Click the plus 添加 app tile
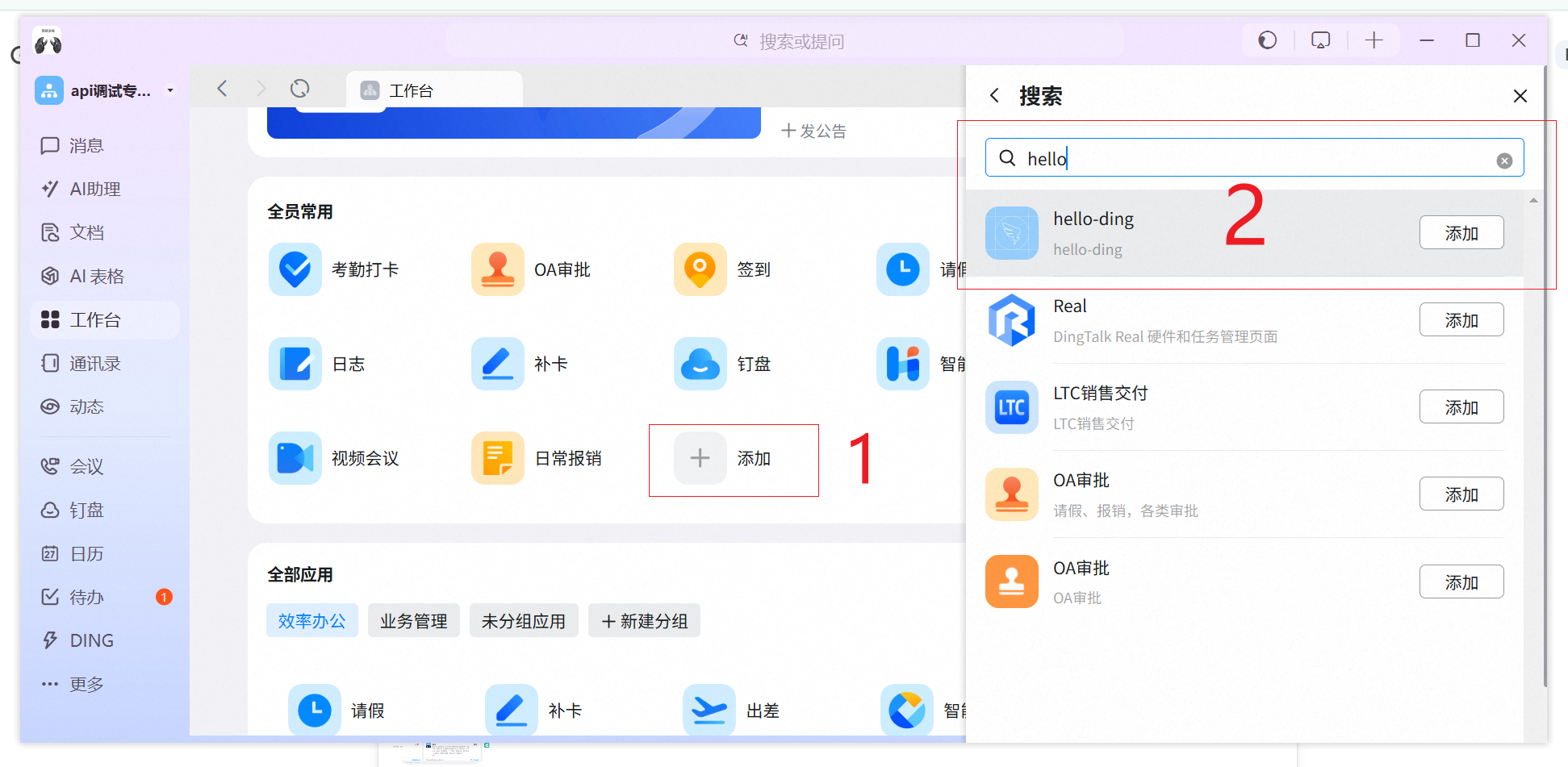This screenshot has height=767, width=1568. [700, 458]
